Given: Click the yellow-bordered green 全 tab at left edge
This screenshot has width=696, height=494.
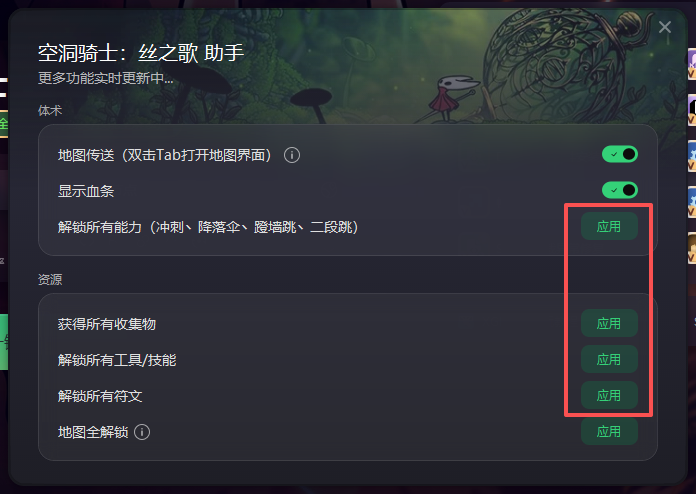Looking at the screenshot, I should (x=4, y=124).
